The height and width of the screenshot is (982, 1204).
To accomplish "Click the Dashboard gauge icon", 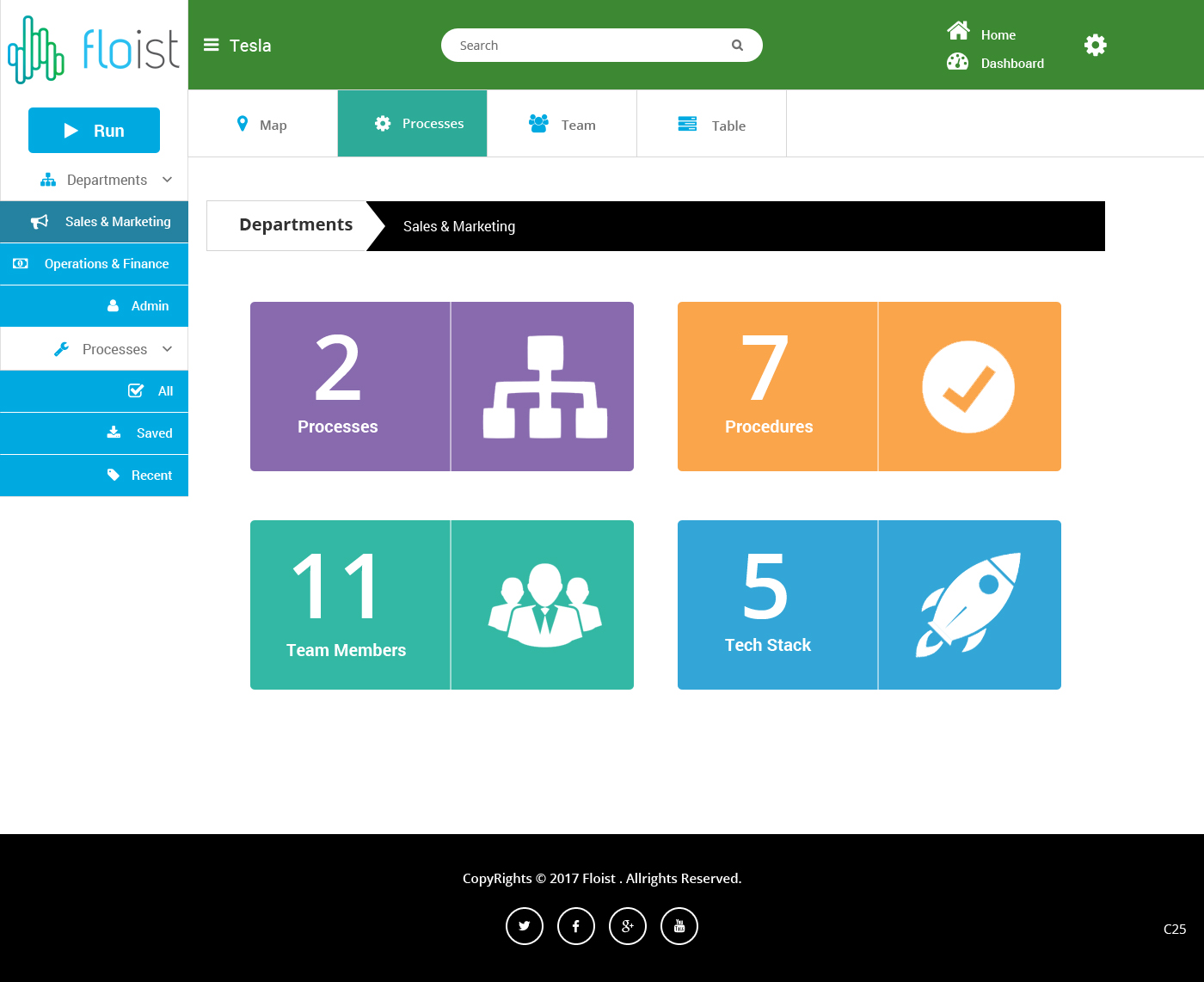I will [x=957, y=62].
